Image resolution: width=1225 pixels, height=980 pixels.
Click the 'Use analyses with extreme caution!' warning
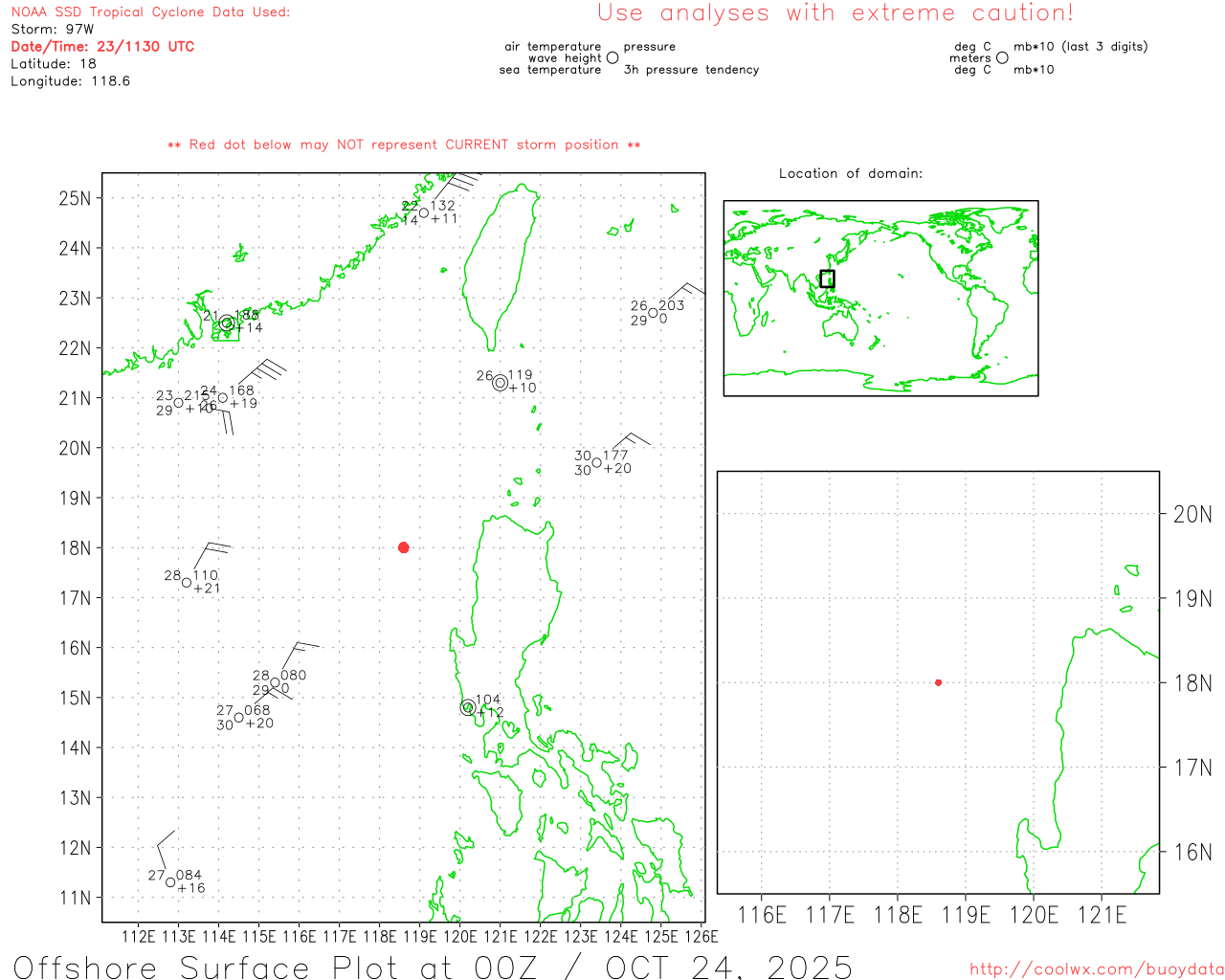coord(835,13)
